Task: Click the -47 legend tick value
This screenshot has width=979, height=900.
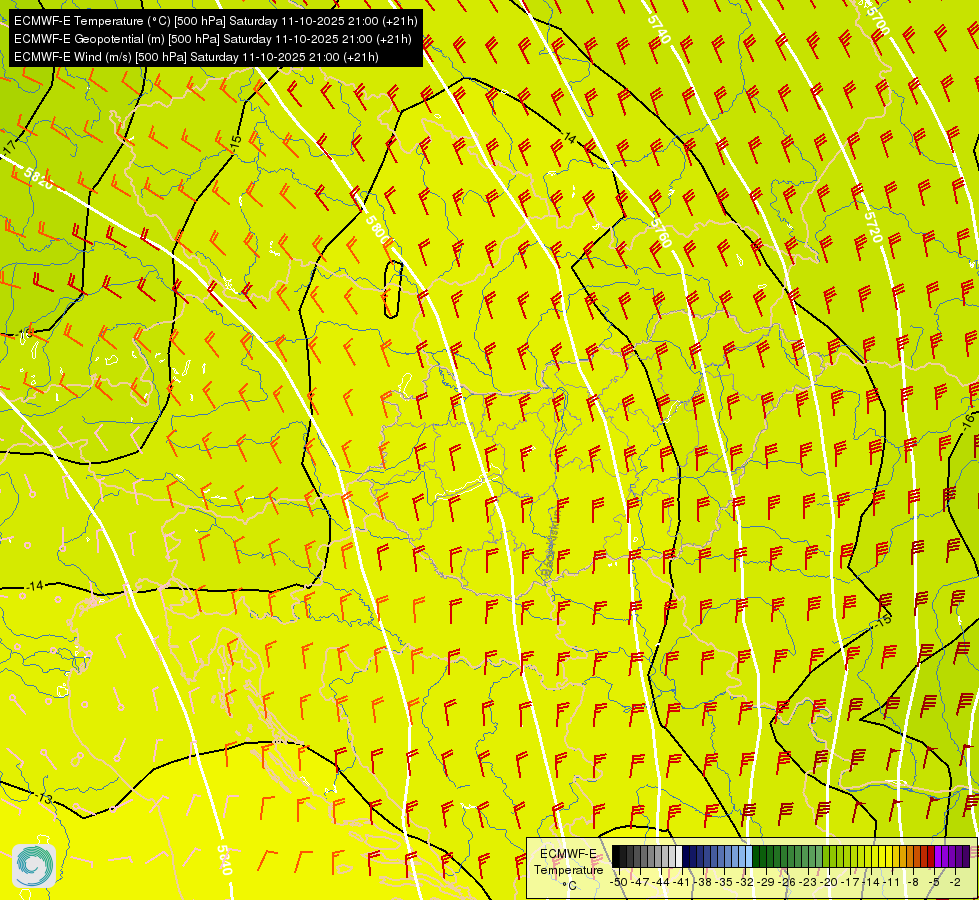Action: 641,883
